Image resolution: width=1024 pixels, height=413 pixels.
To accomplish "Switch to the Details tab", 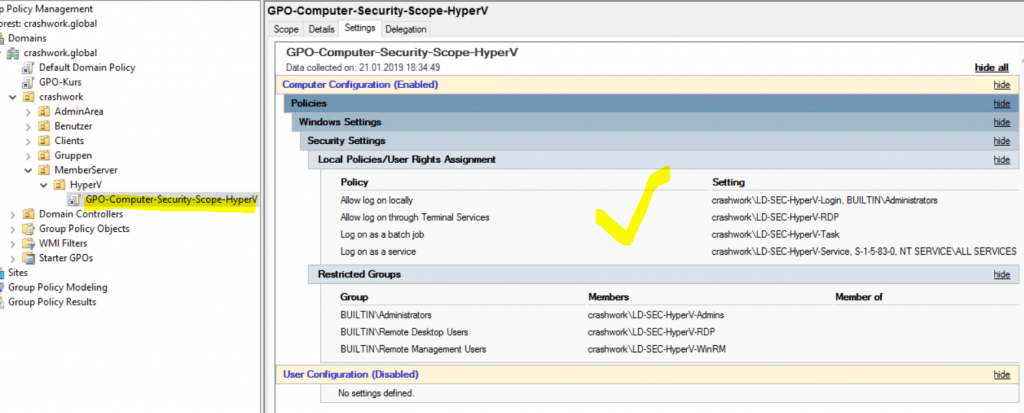I will (x=321, y=29).
